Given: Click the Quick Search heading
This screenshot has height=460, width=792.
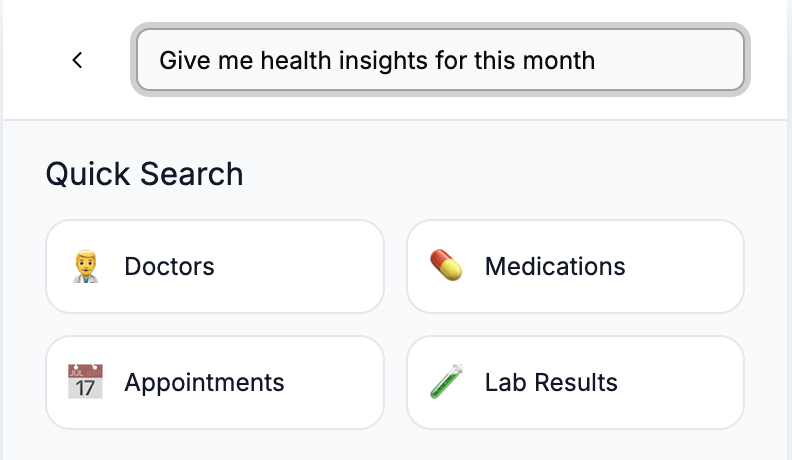Looking at the screenshot, I should [x=144, y=174].
